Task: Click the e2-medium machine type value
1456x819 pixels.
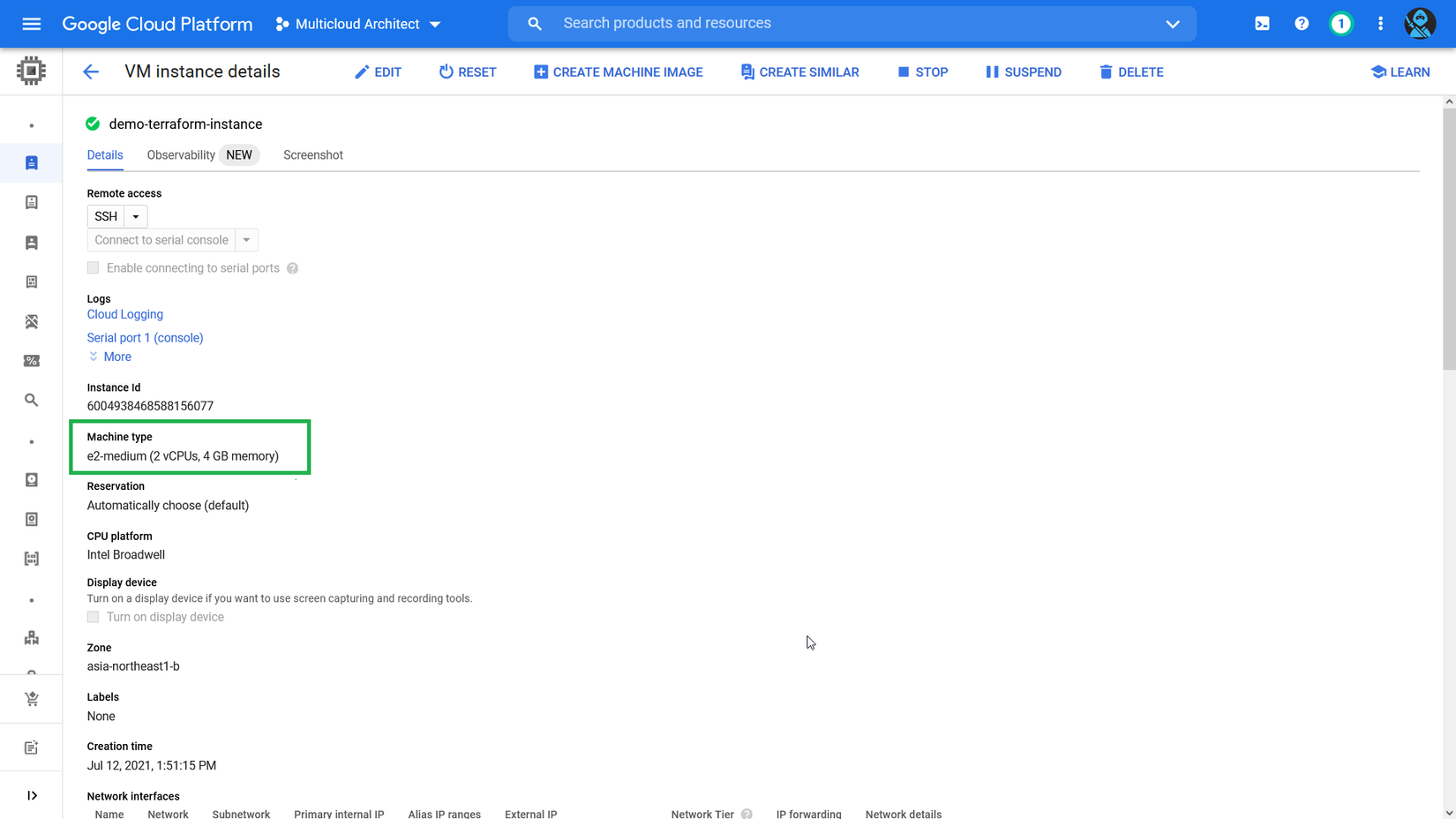Action: point(183,456)
